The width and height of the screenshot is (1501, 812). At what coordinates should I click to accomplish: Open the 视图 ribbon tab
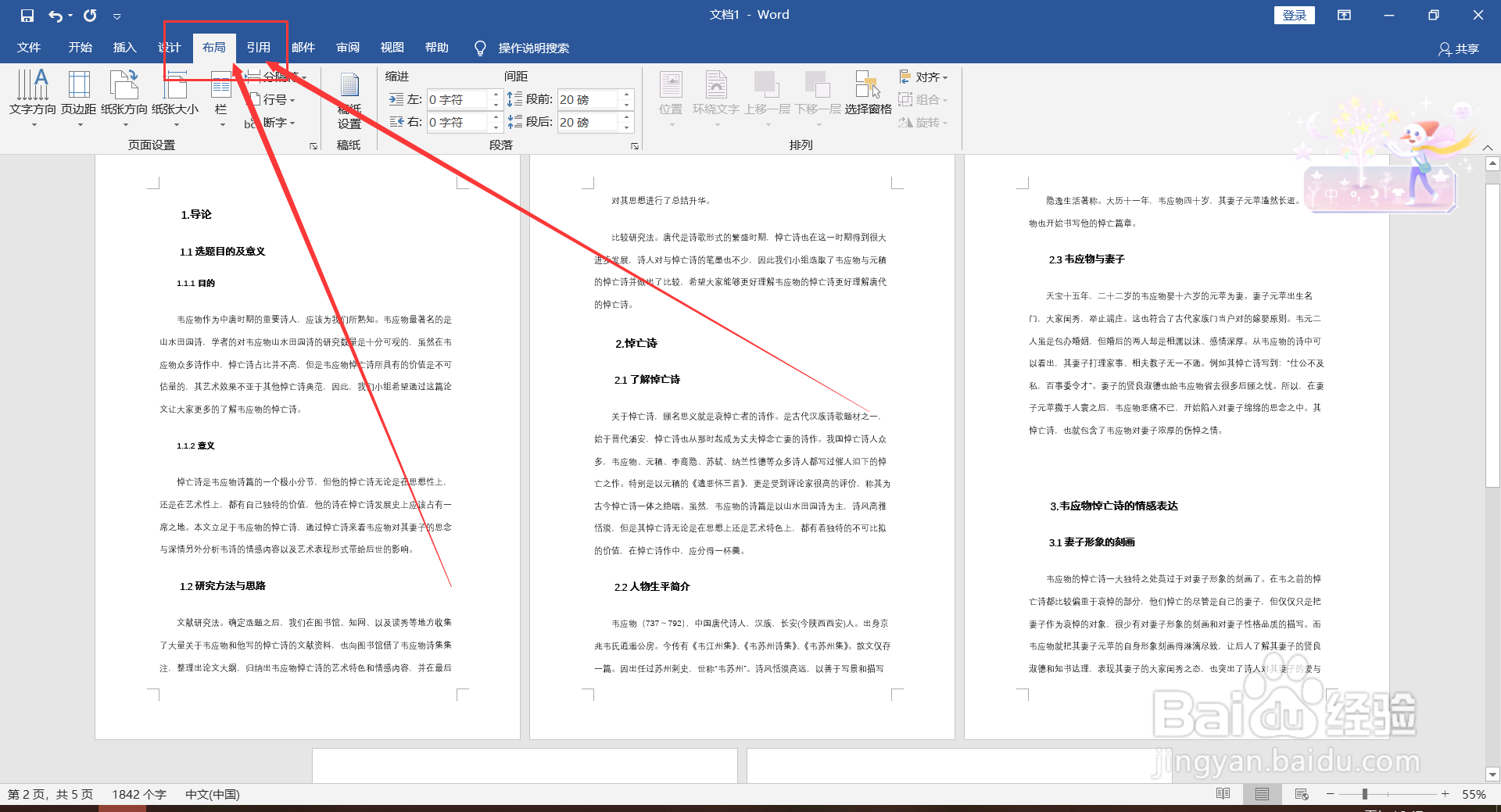pos(392,47)
